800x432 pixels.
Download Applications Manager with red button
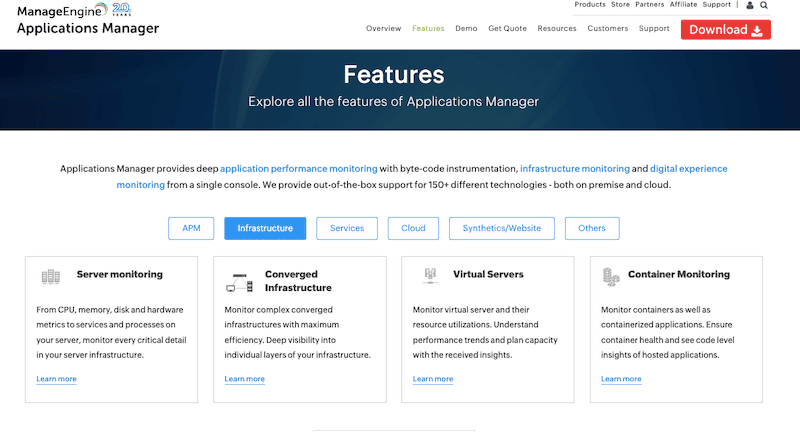coord(726,30)
